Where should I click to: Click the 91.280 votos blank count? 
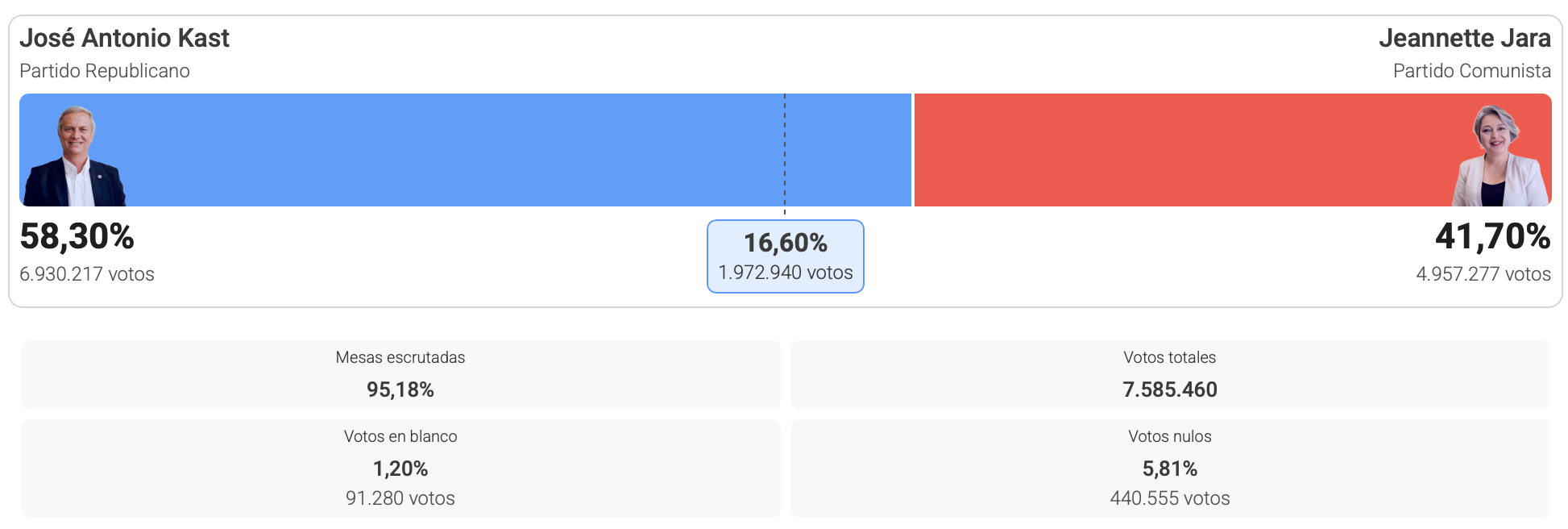(400, 498)
